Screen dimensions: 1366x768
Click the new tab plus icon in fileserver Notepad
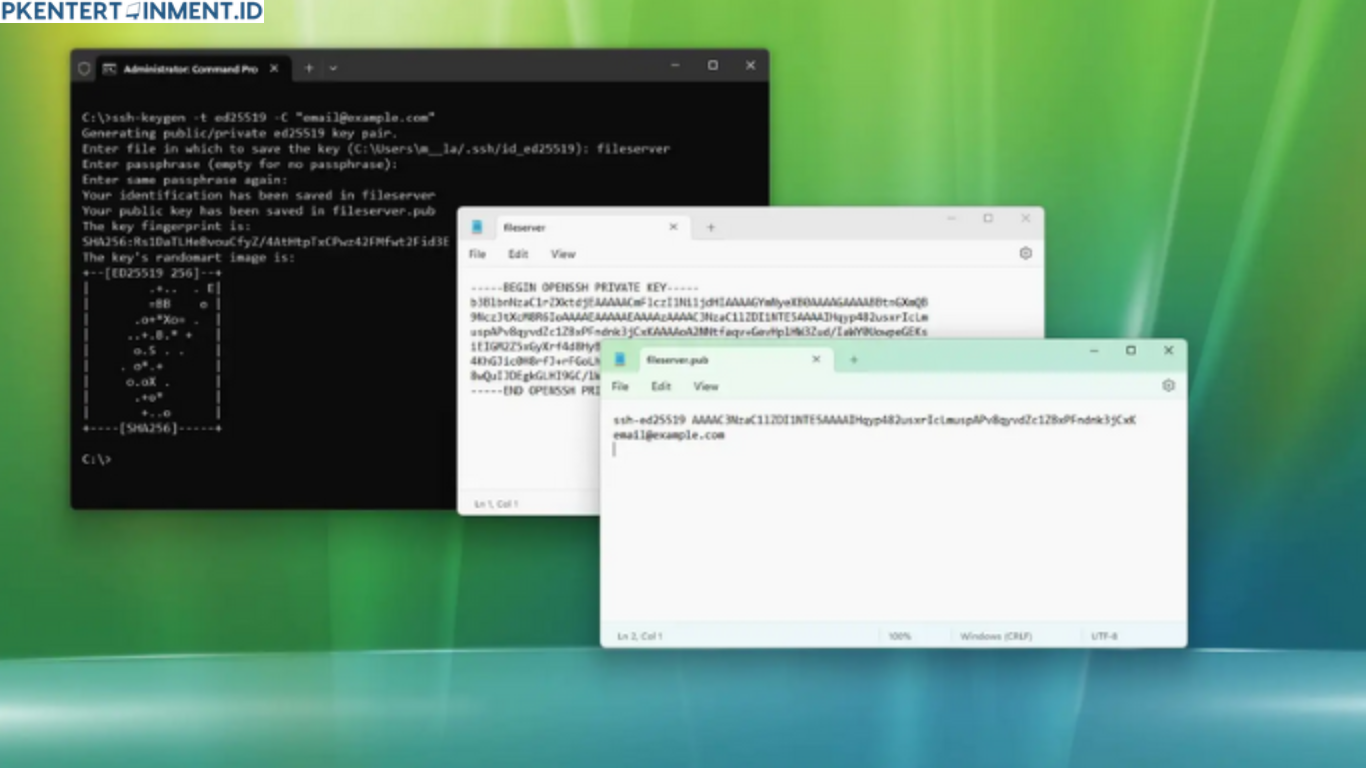click(710, 227)
